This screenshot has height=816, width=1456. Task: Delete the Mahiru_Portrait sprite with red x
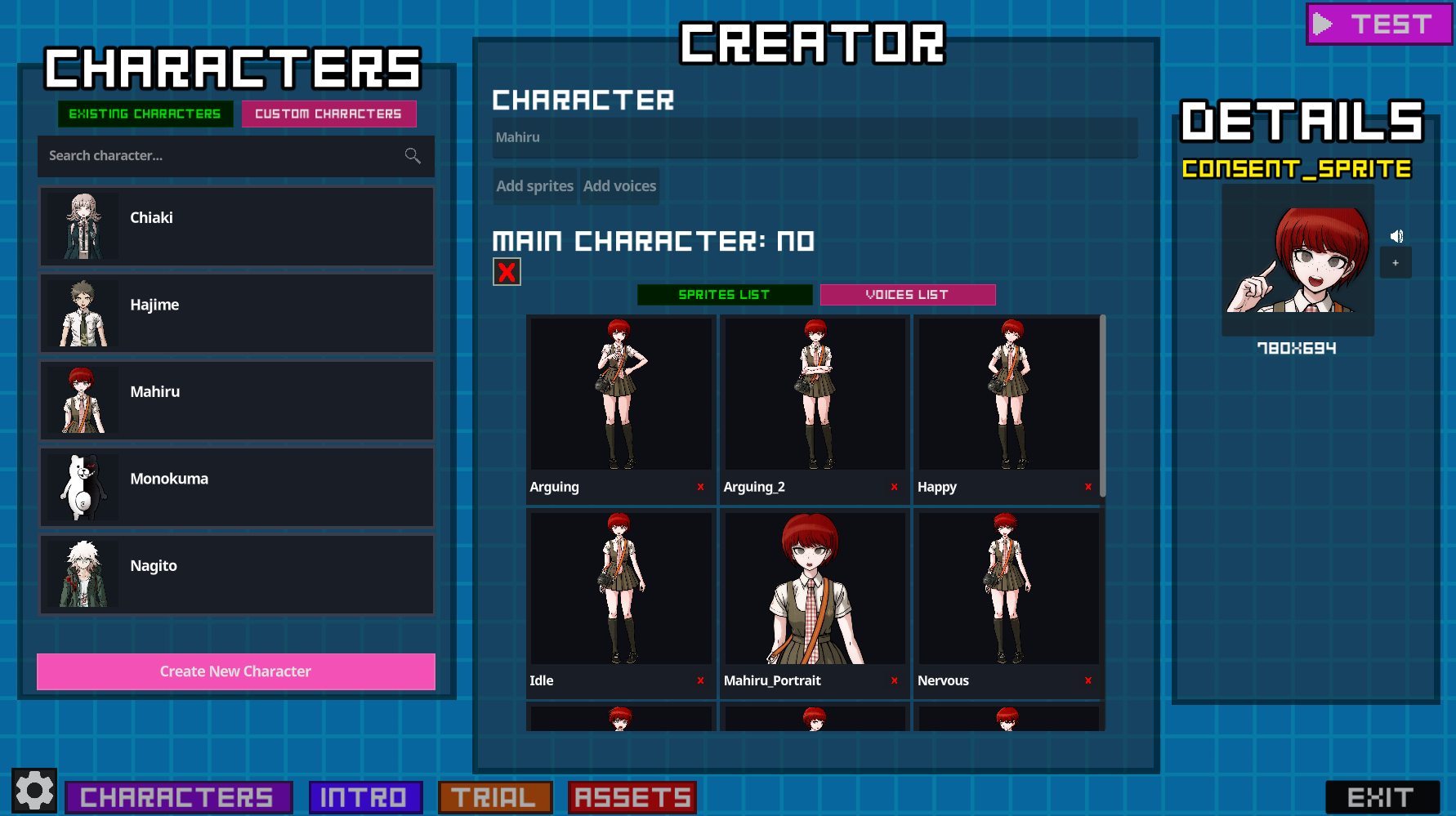point(894,680)
